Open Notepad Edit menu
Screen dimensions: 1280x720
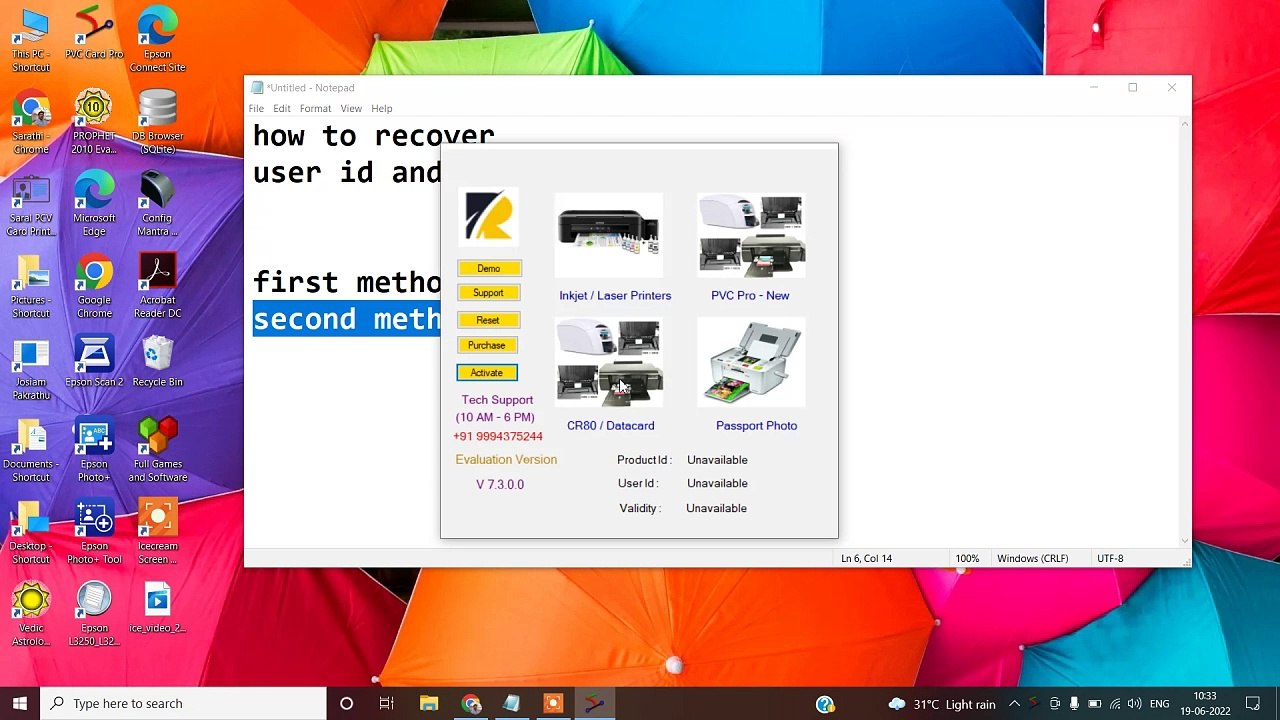tap(282, 108)
